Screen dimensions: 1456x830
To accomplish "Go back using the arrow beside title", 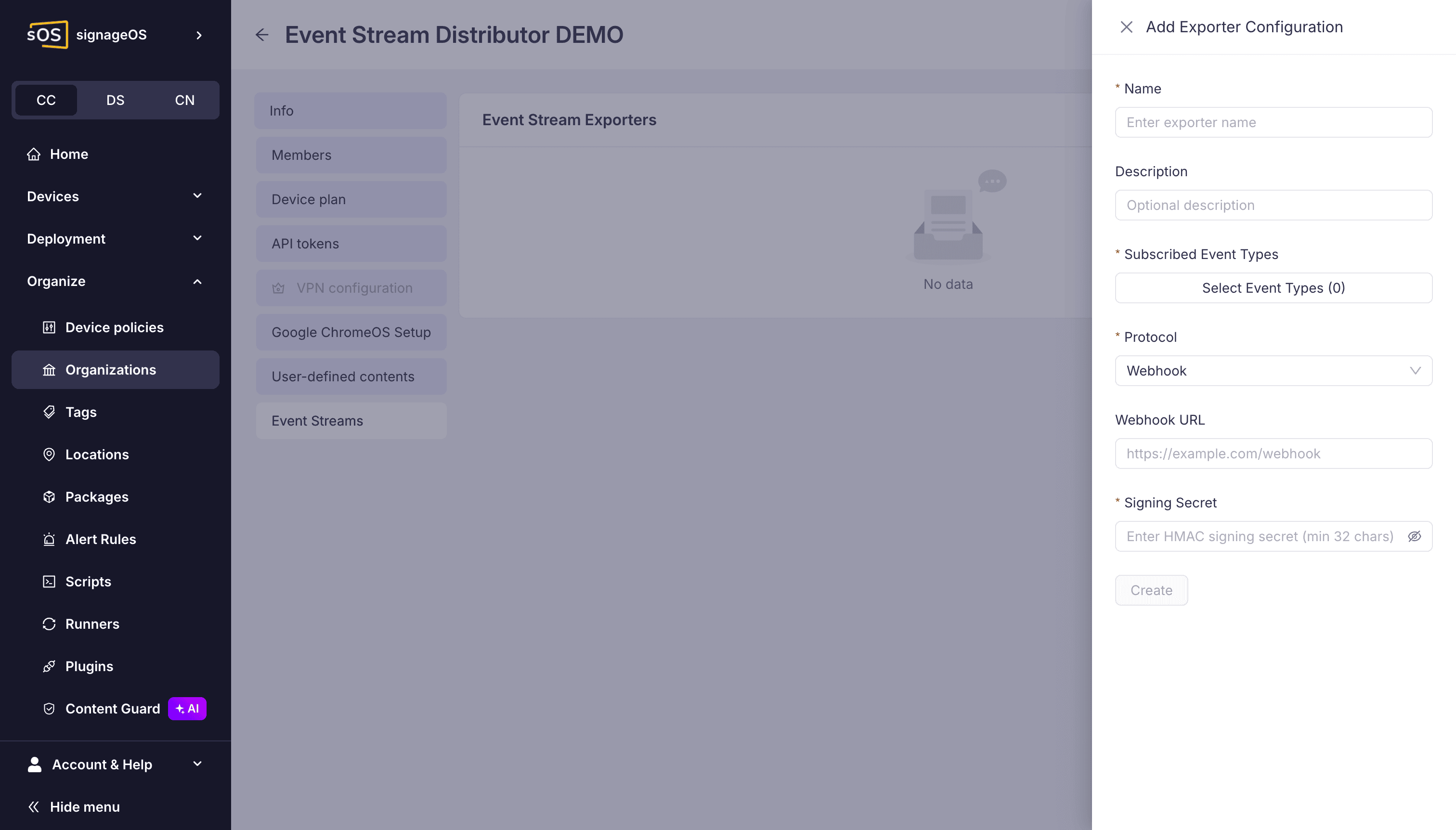I will click(261, 35).
